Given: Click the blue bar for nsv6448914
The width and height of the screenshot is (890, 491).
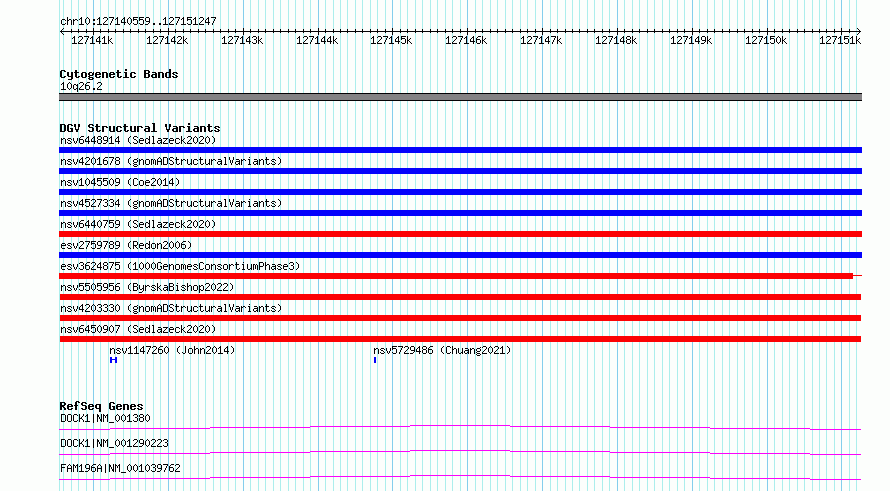Looking at the screenshot, I should [460, 150].
